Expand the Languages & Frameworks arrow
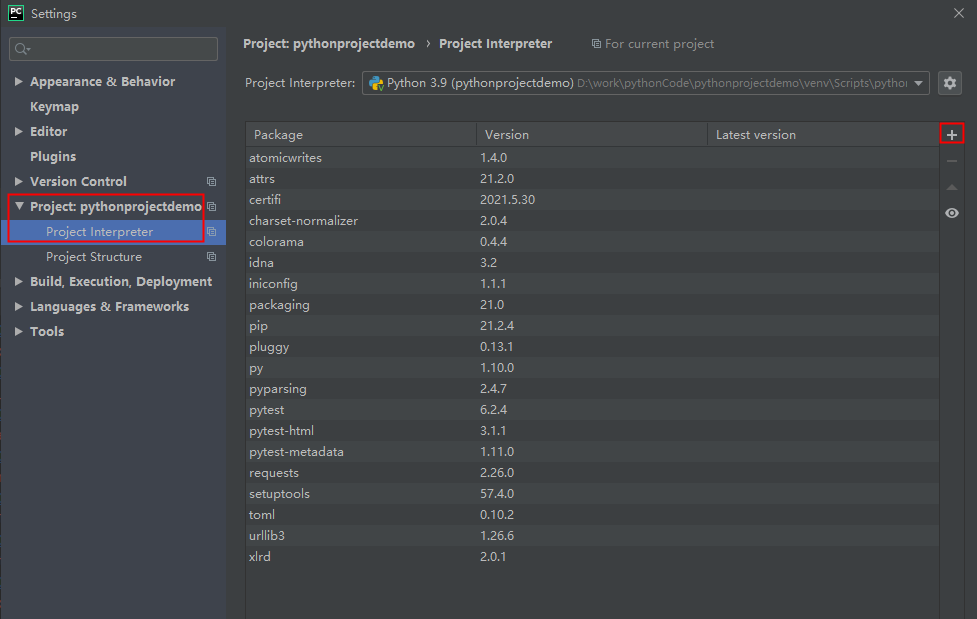The image size is (977, 619). 19,306
